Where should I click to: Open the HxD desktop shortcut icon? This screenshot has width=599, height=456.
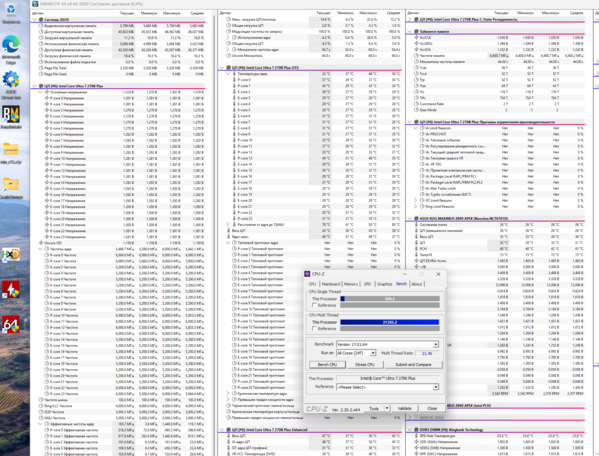coord(11,254)
